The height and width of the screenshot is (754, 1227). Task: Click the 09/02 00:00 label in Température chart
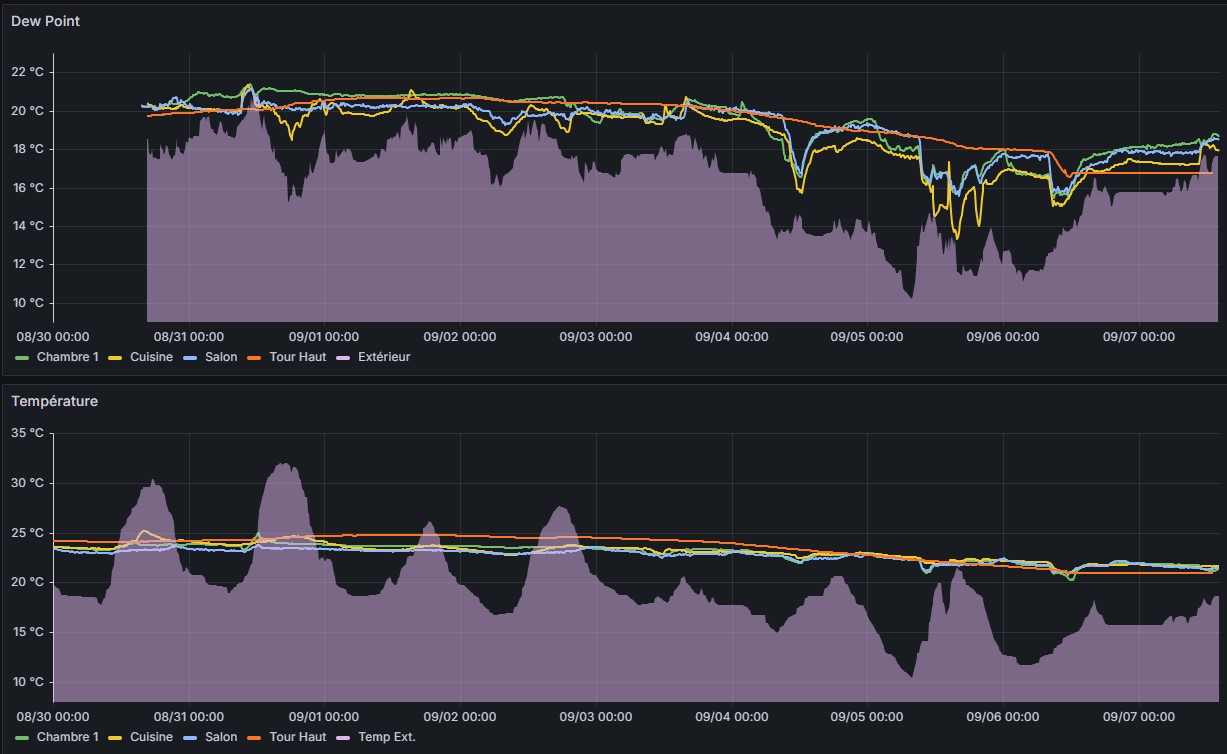460,717
